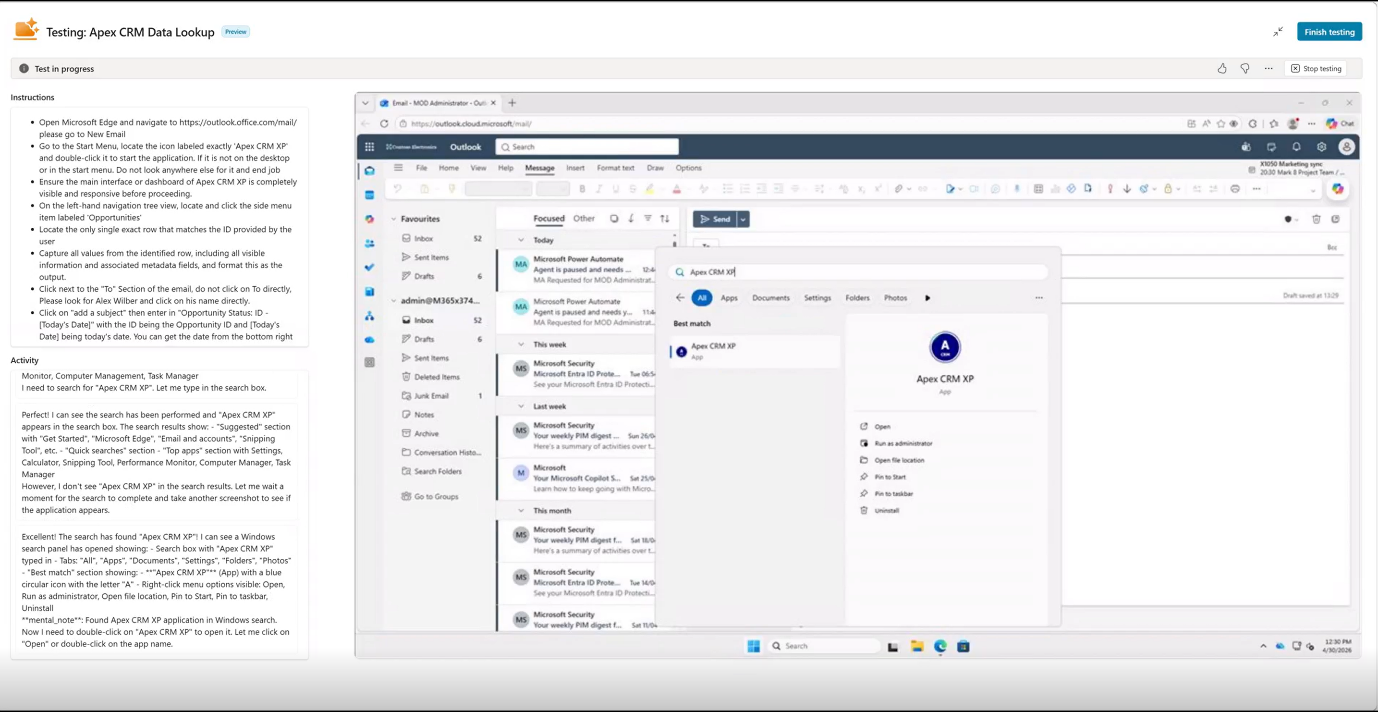Open the message list sort arrows
Viewport: 1378px width, 712px height.
(x=665, y=218)
